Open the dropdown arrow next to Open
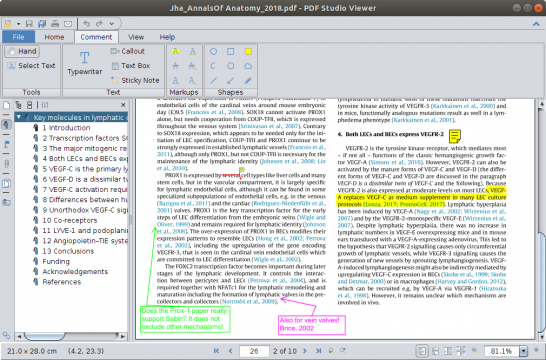This screenshot has height=360, width=546. coord(18,24)
